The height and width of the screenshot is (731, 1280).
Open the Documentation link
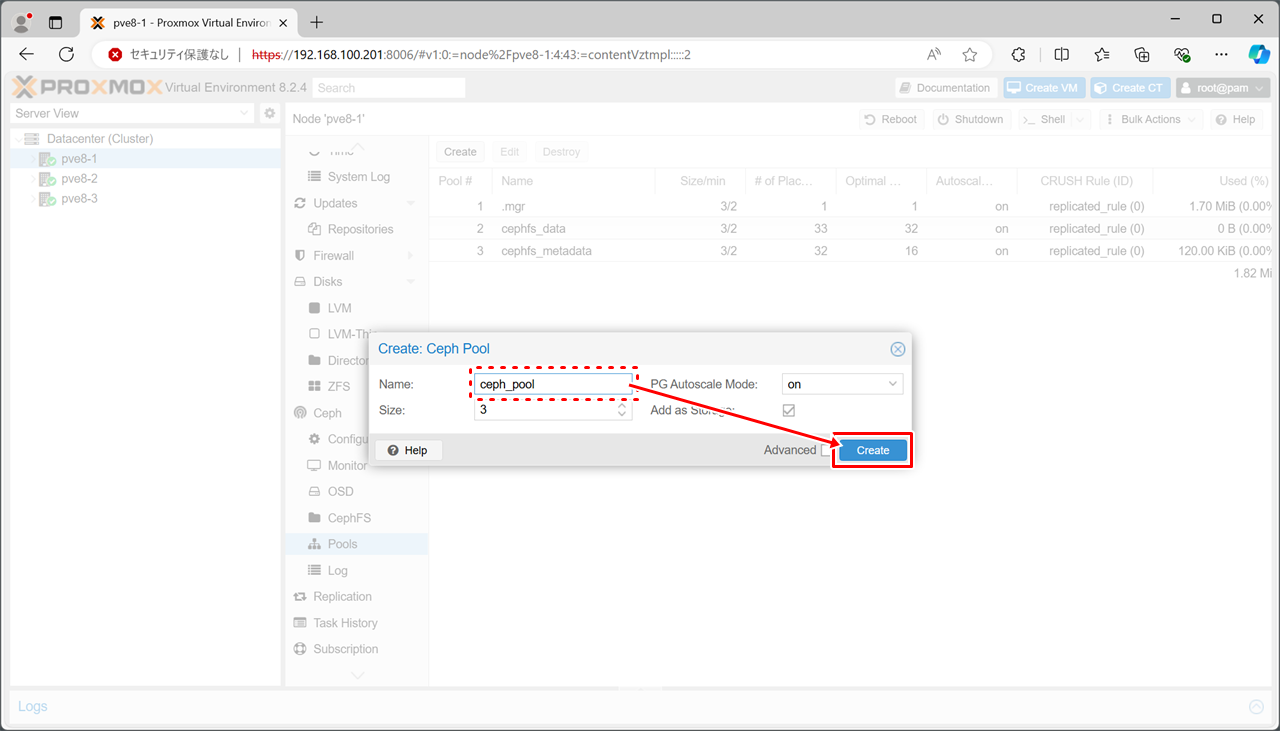(x=944, y=88)
